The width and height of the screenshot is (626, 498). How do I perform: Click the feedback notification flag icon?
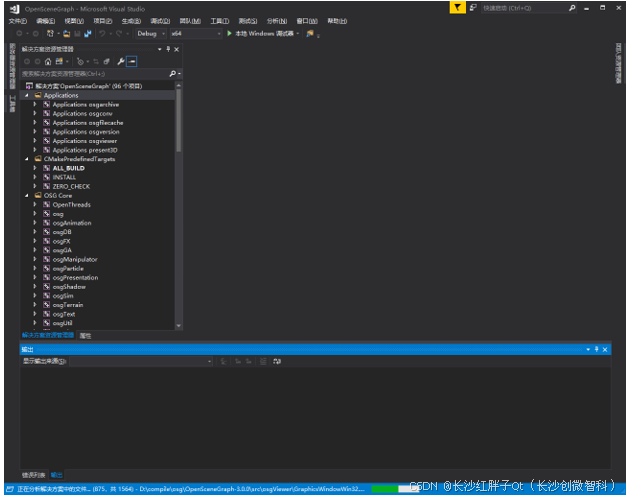tap(457, 8)
